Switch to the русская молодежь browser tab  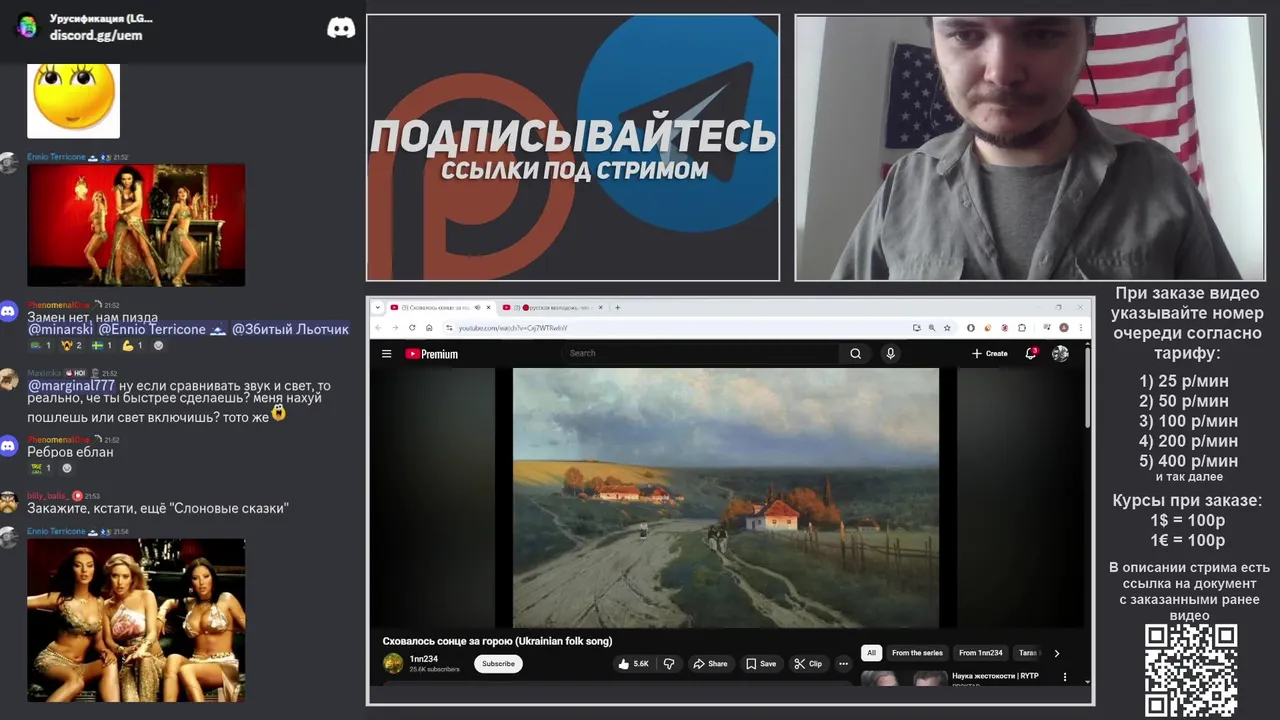coord(553,307)
